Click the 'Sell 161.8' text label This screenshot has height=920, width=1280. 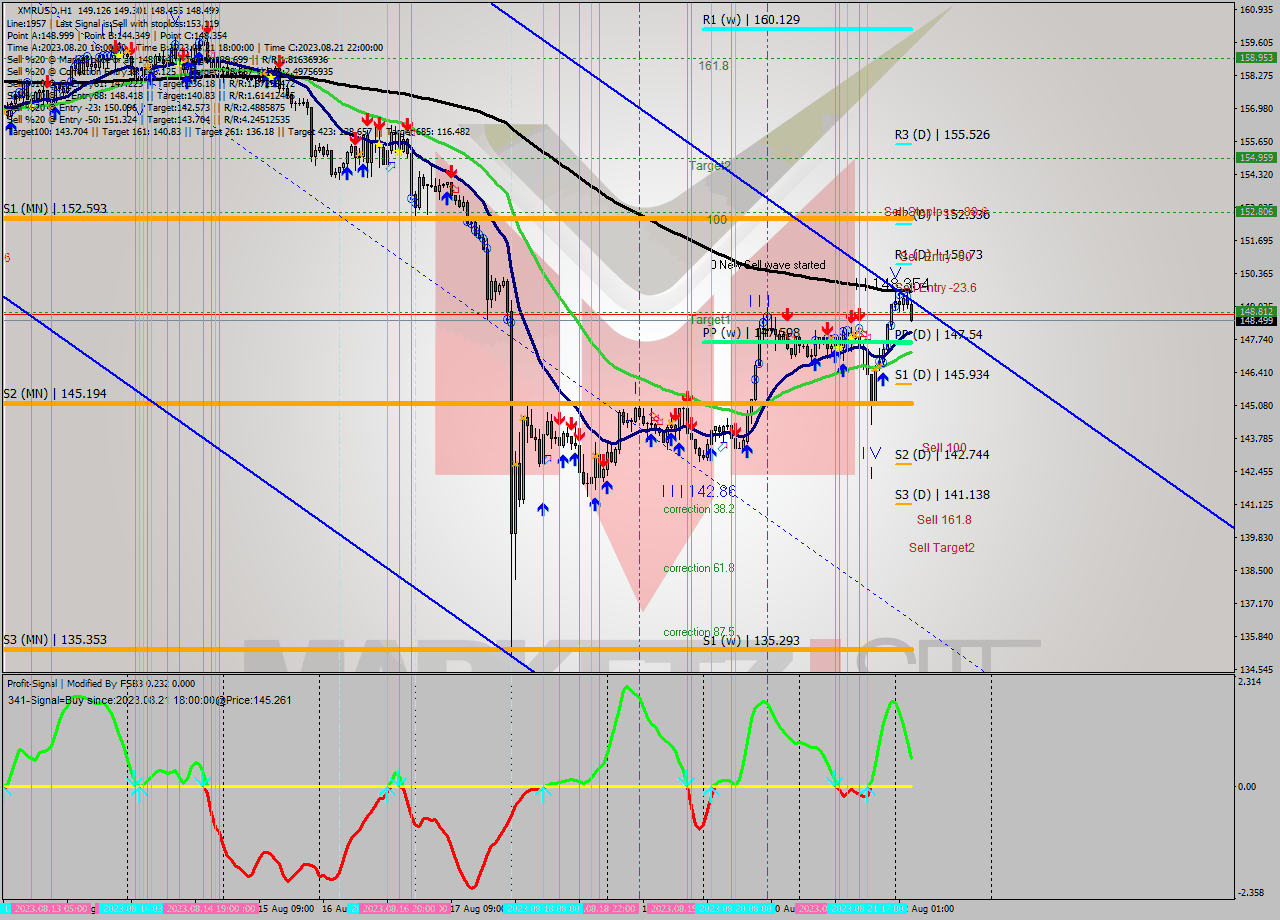(x=944, y=519)
